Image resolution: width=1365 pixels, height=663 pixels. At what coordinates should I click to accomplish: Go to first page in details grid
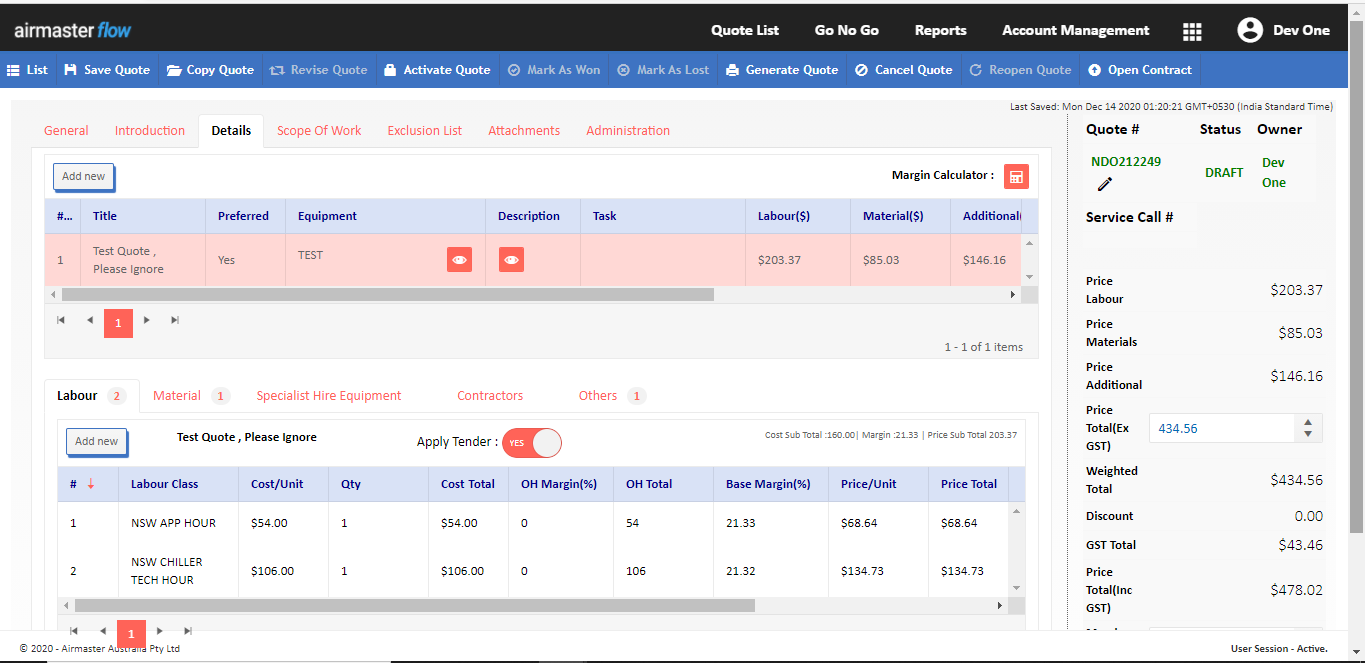coord(61,320)
